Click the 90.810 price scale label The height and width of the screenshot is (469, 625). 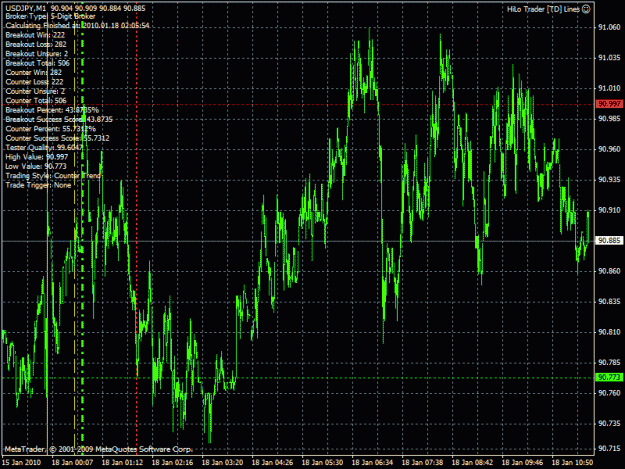(x=609, y=332)
